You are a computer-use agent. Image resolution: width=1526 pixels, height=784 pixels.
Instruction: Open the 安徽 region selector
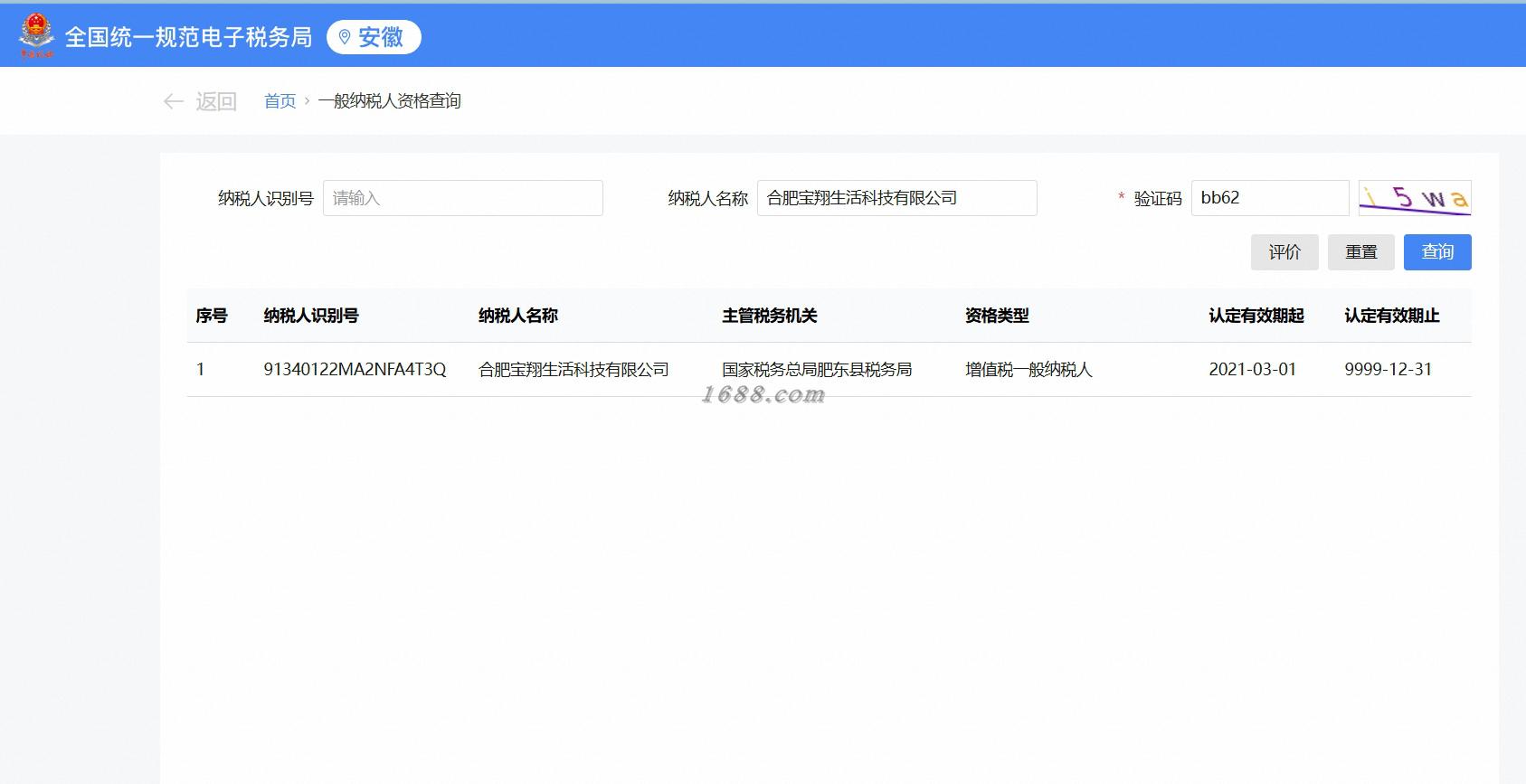(374, 37)
